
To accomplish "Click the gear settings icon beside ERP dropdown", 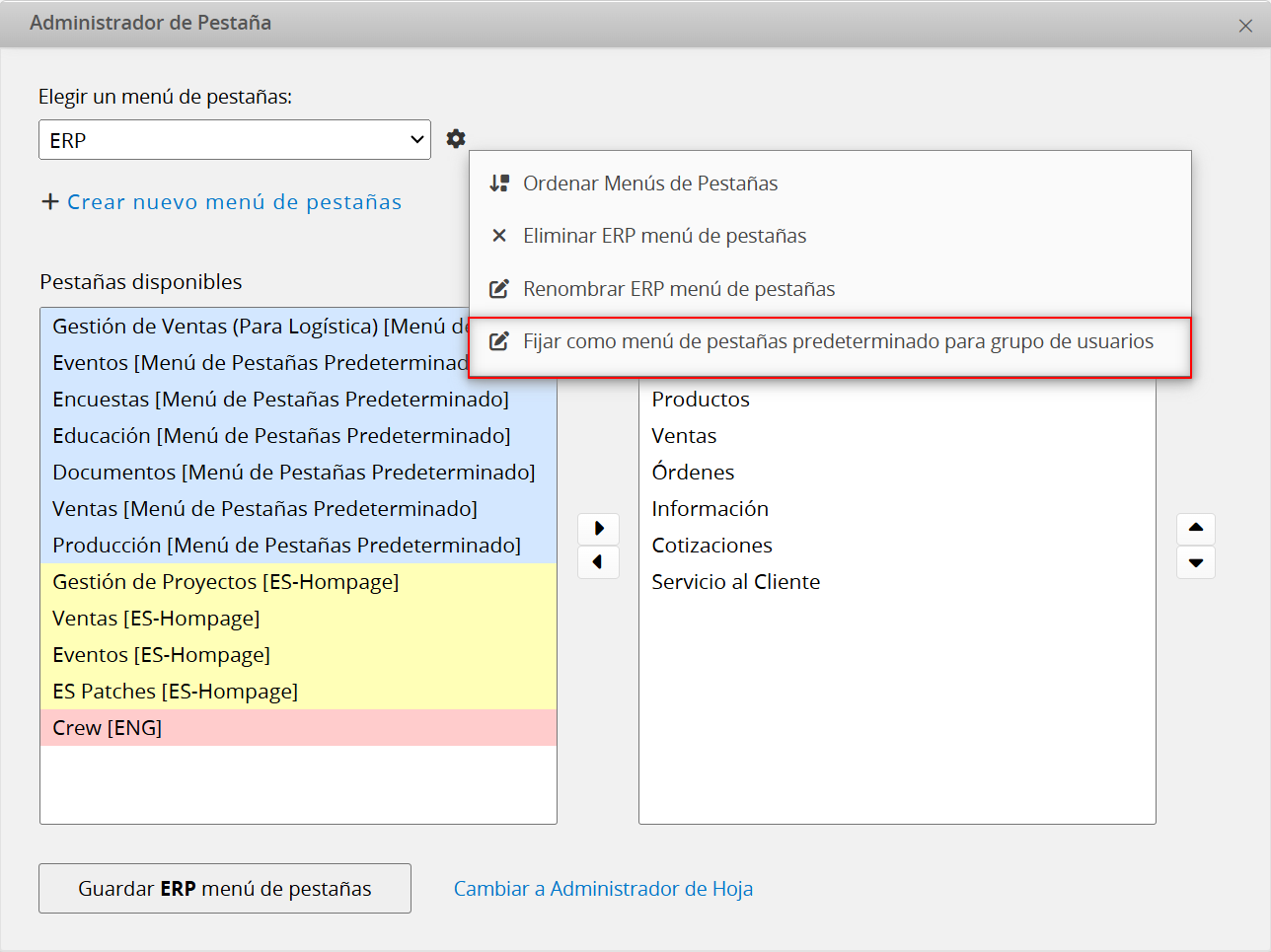I will click(x=455, y=139).
